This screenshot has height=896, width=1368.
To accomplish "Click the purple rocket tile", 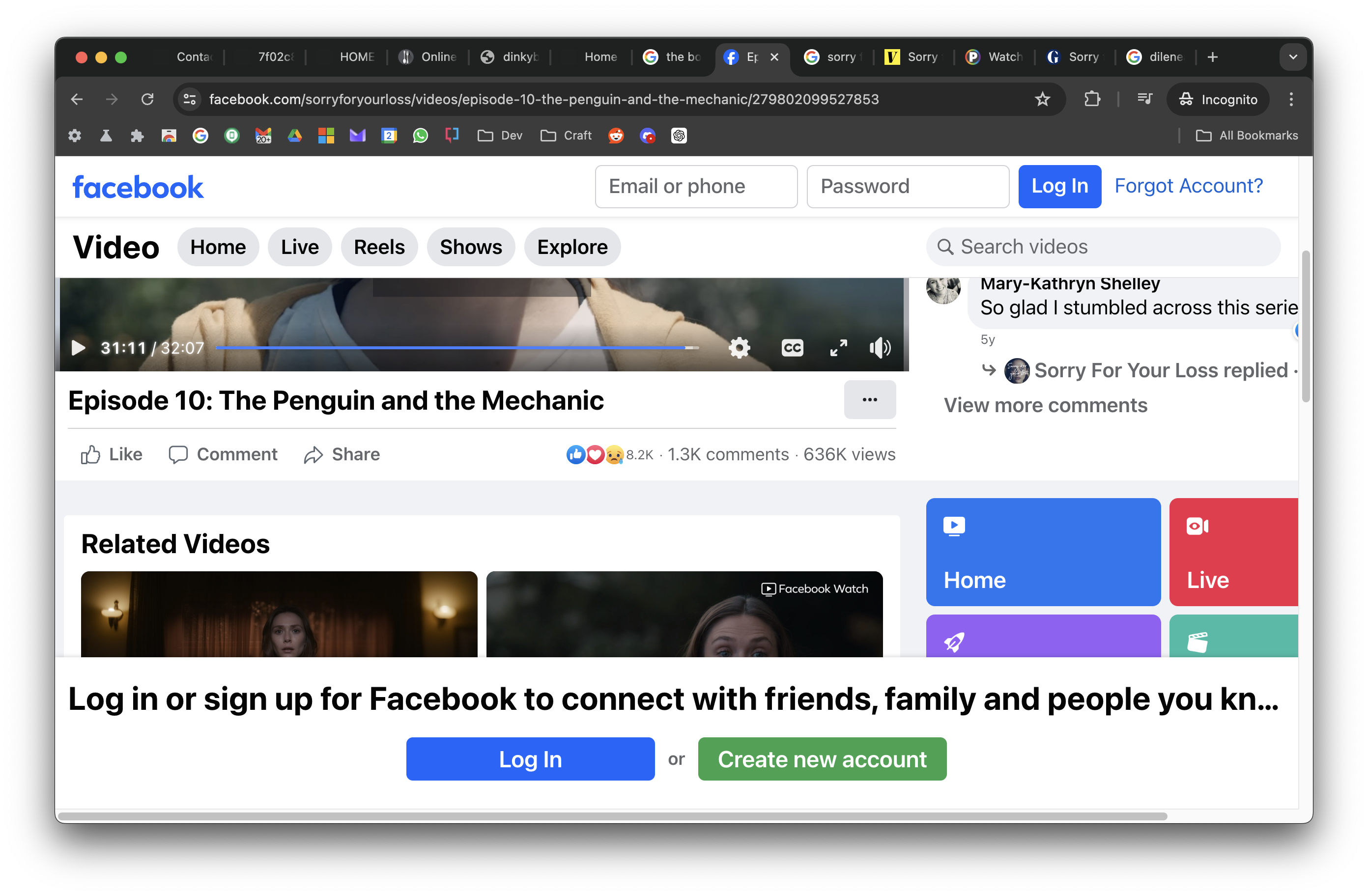I will 1043,636.
